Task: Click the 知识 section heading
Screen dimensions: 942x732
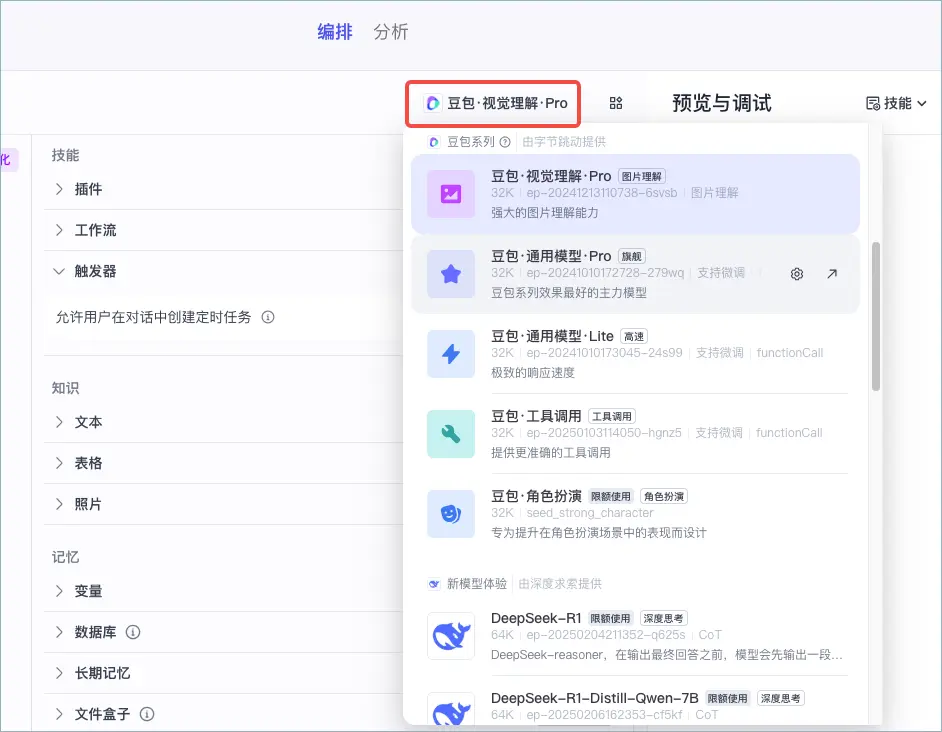Action: click(x=65, y=388)
